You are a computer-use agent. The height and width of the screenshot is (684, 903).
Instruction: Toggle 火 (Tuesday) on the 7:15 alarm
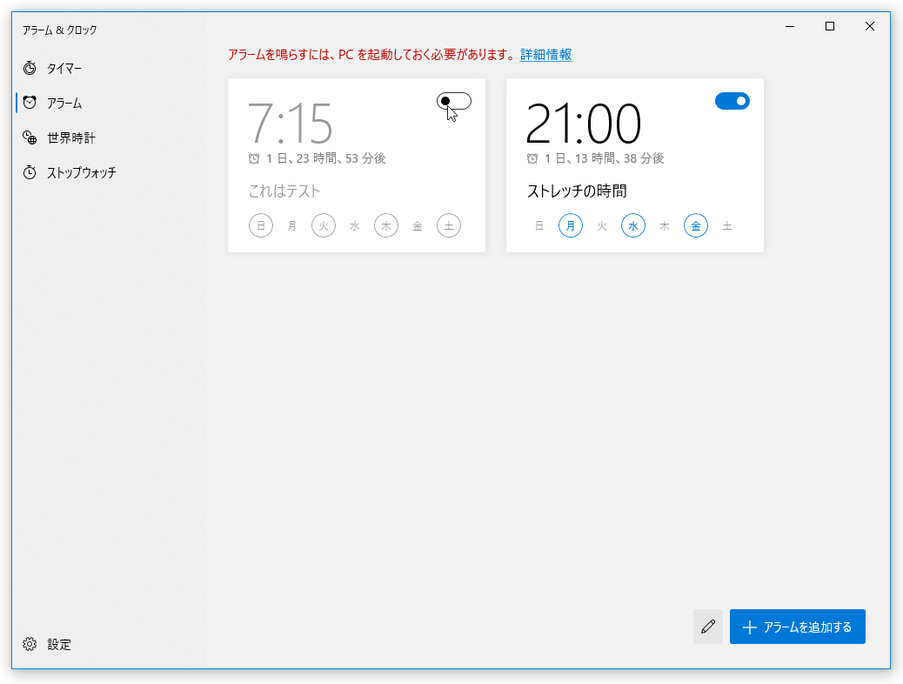click(324, 226)
